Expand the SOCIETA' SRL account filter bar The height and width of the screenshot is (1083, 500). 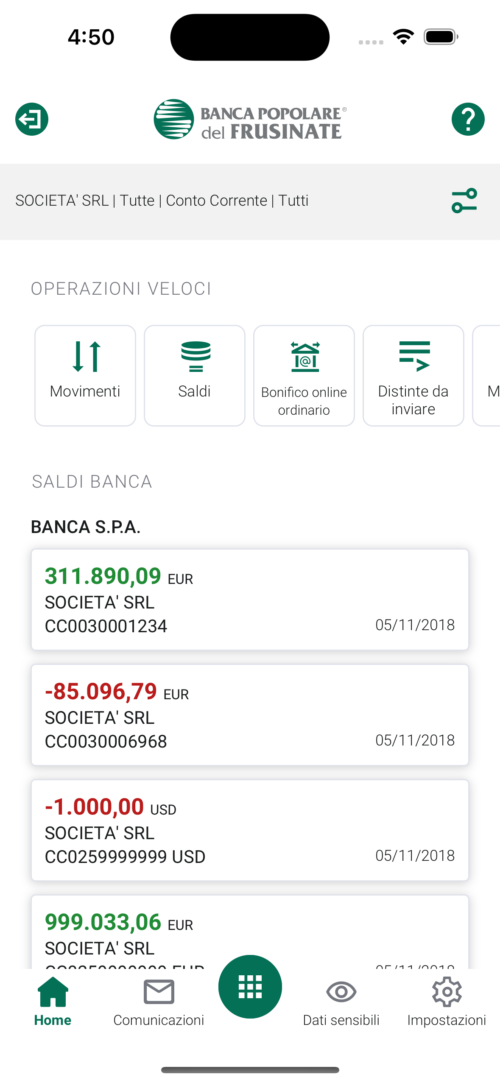[250, 202]
